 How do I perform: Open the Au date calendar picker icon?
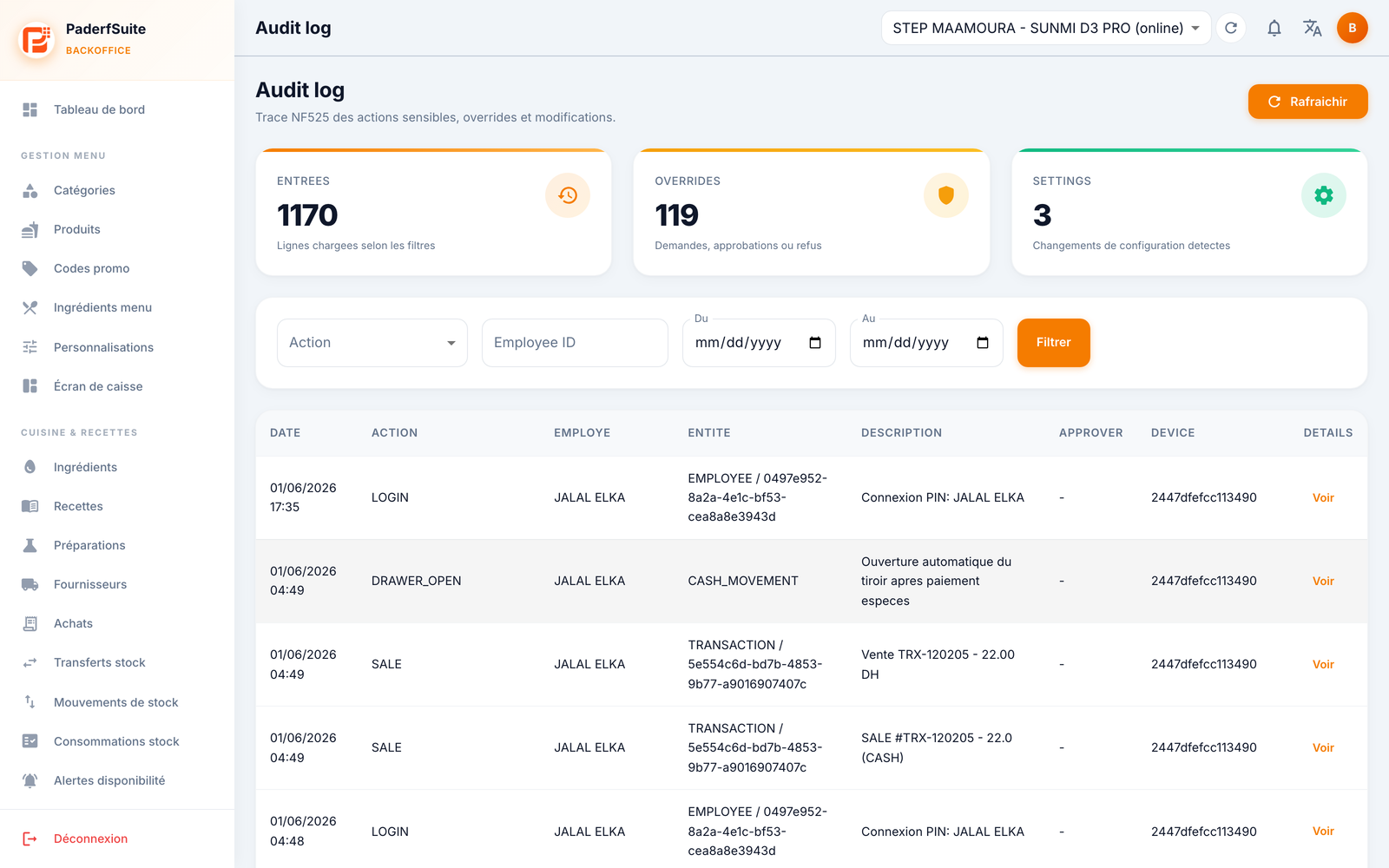(x=983, y=343)
